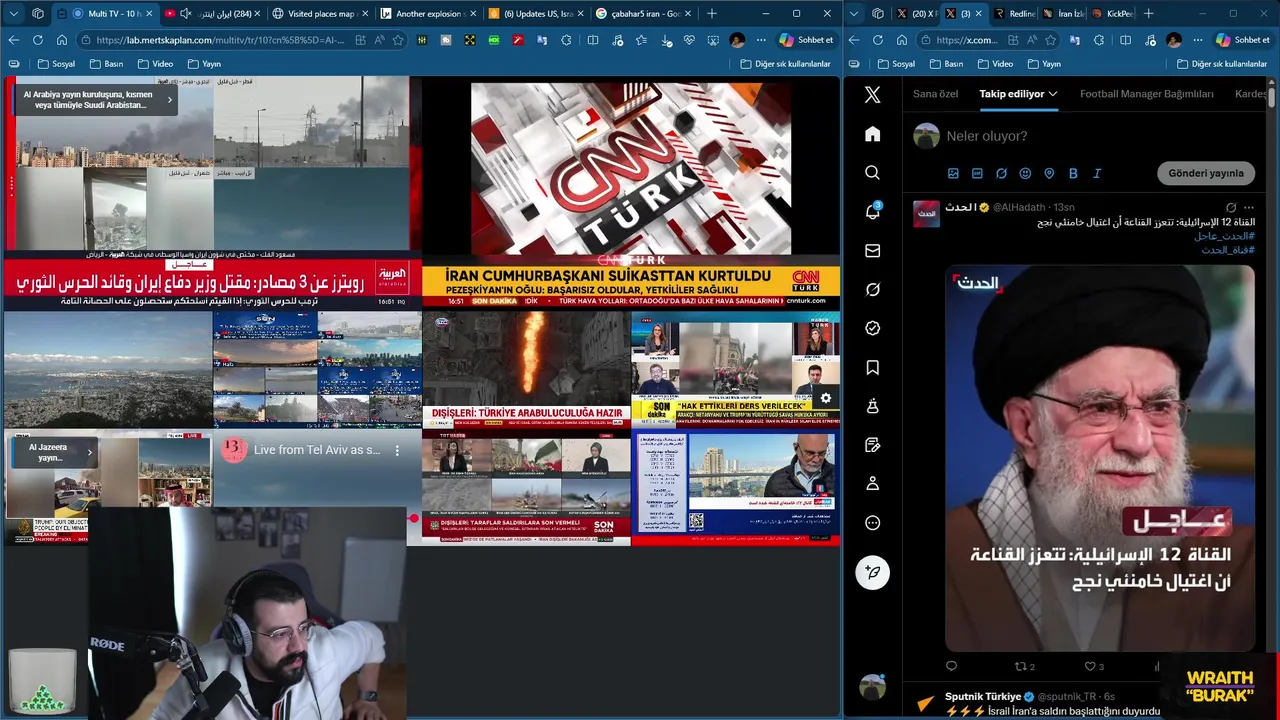Open X Home in the left sidebar

click(872, 134)
